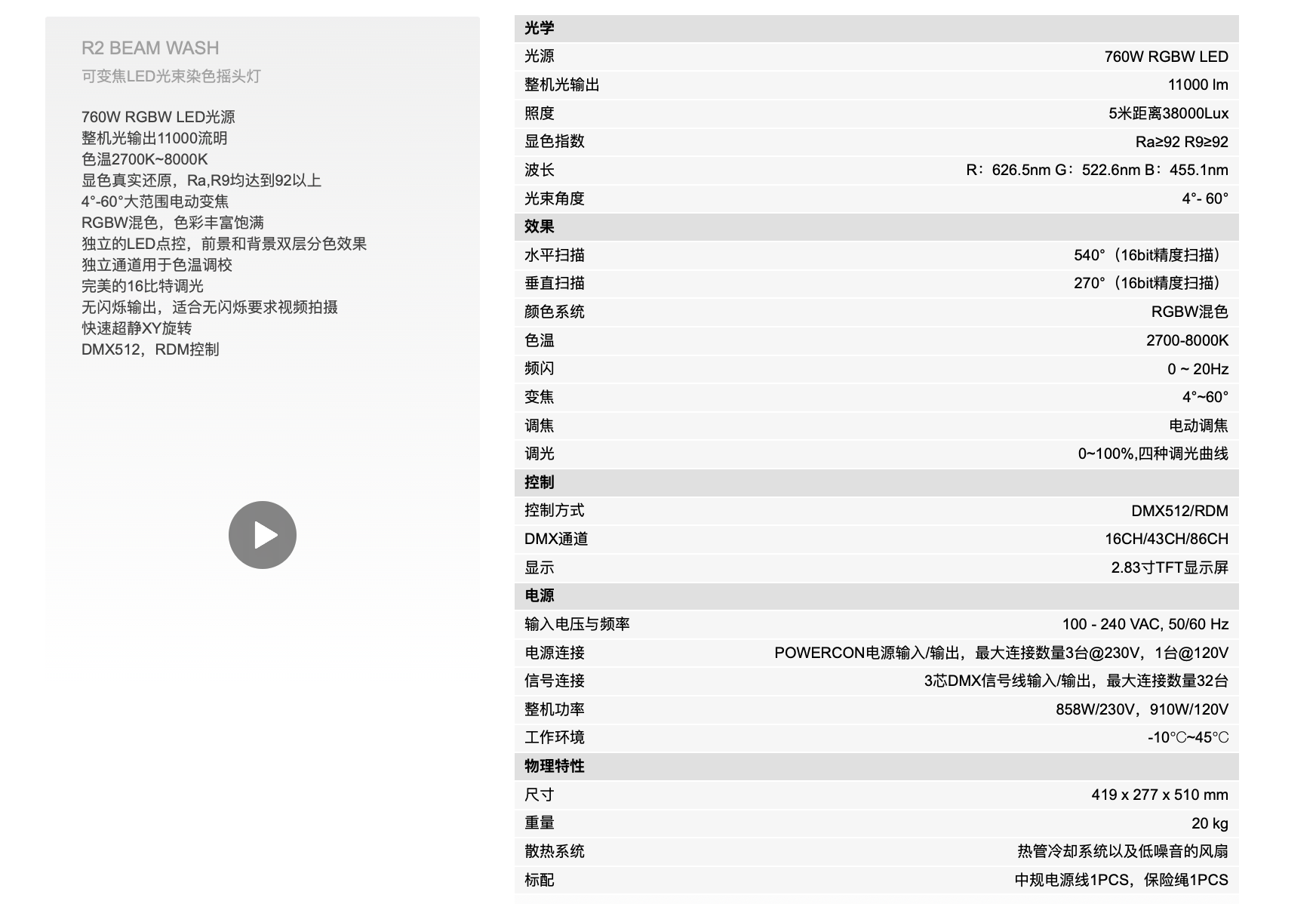Play the R2 BEAM WASH product video
The image size is (1316, 904).
coord(263,535)
